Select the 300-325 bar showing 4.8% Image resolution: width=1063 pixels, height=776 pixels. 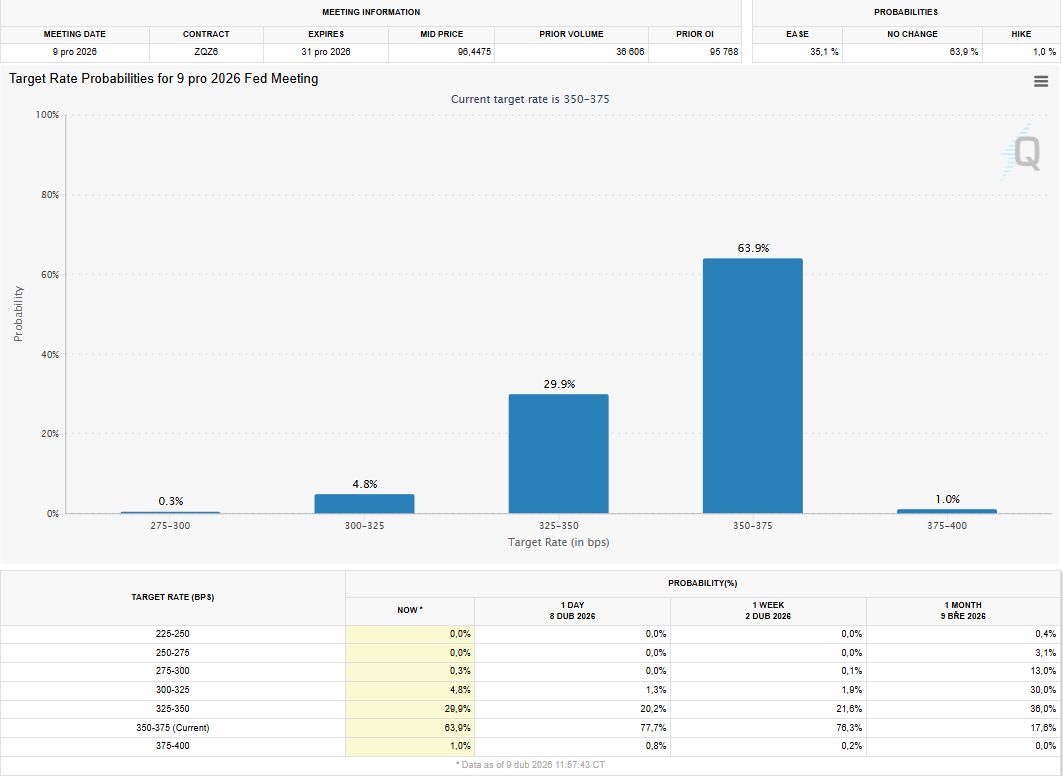[364, 504]
